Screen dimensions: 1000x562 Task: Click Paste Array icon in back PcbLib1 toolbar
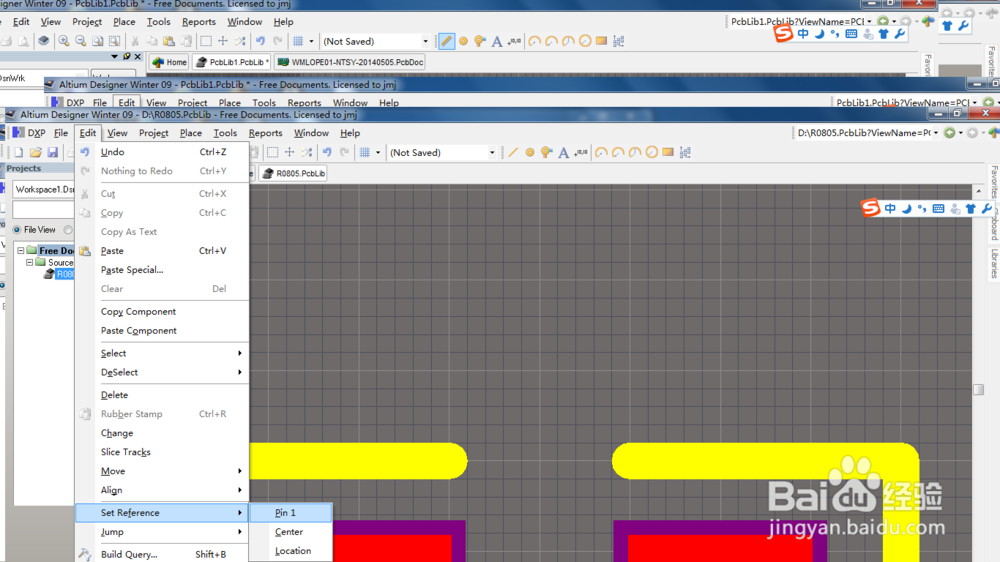(619, 41)
